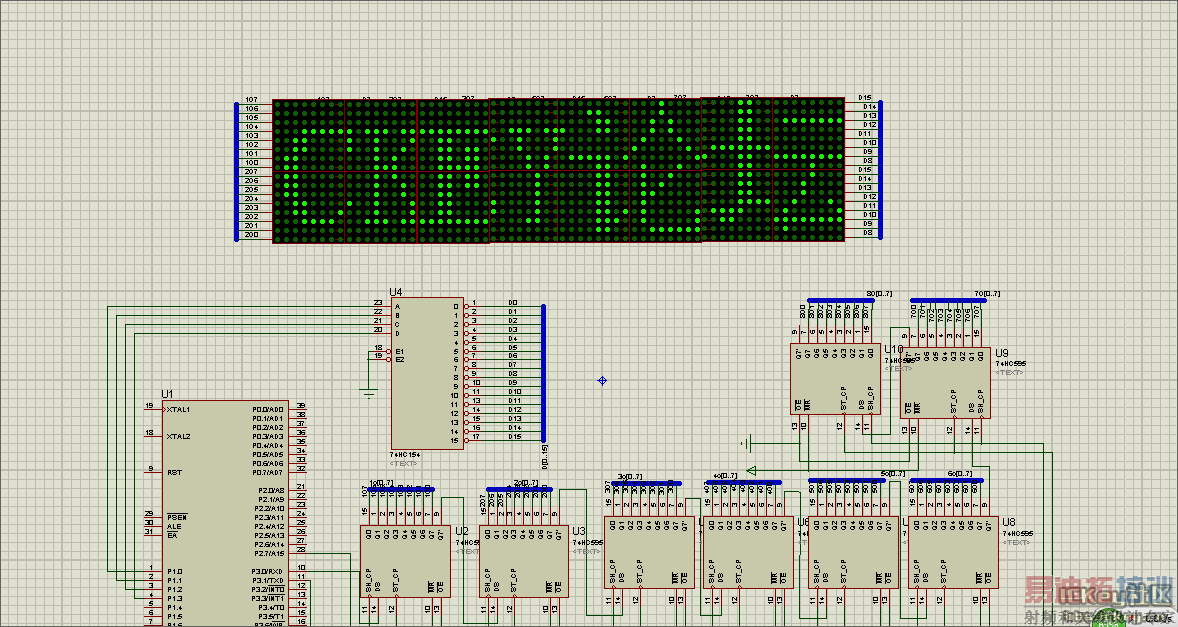Click the D15 wire label at U4
Viewport: 1178px width, 627px height.
pos(515,436)
